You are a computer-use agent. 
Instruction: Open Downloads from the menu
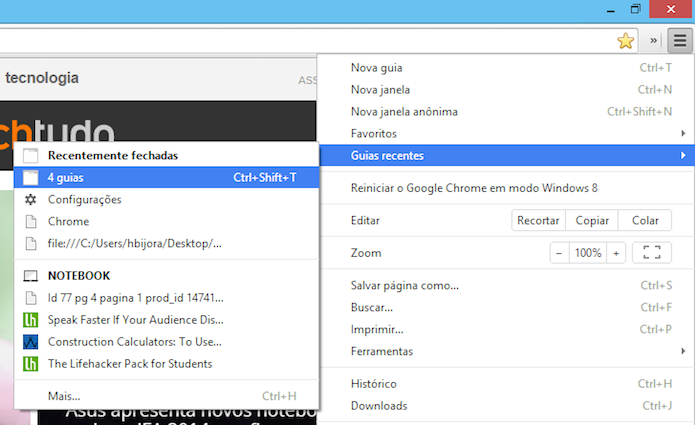tap(507, 406)
